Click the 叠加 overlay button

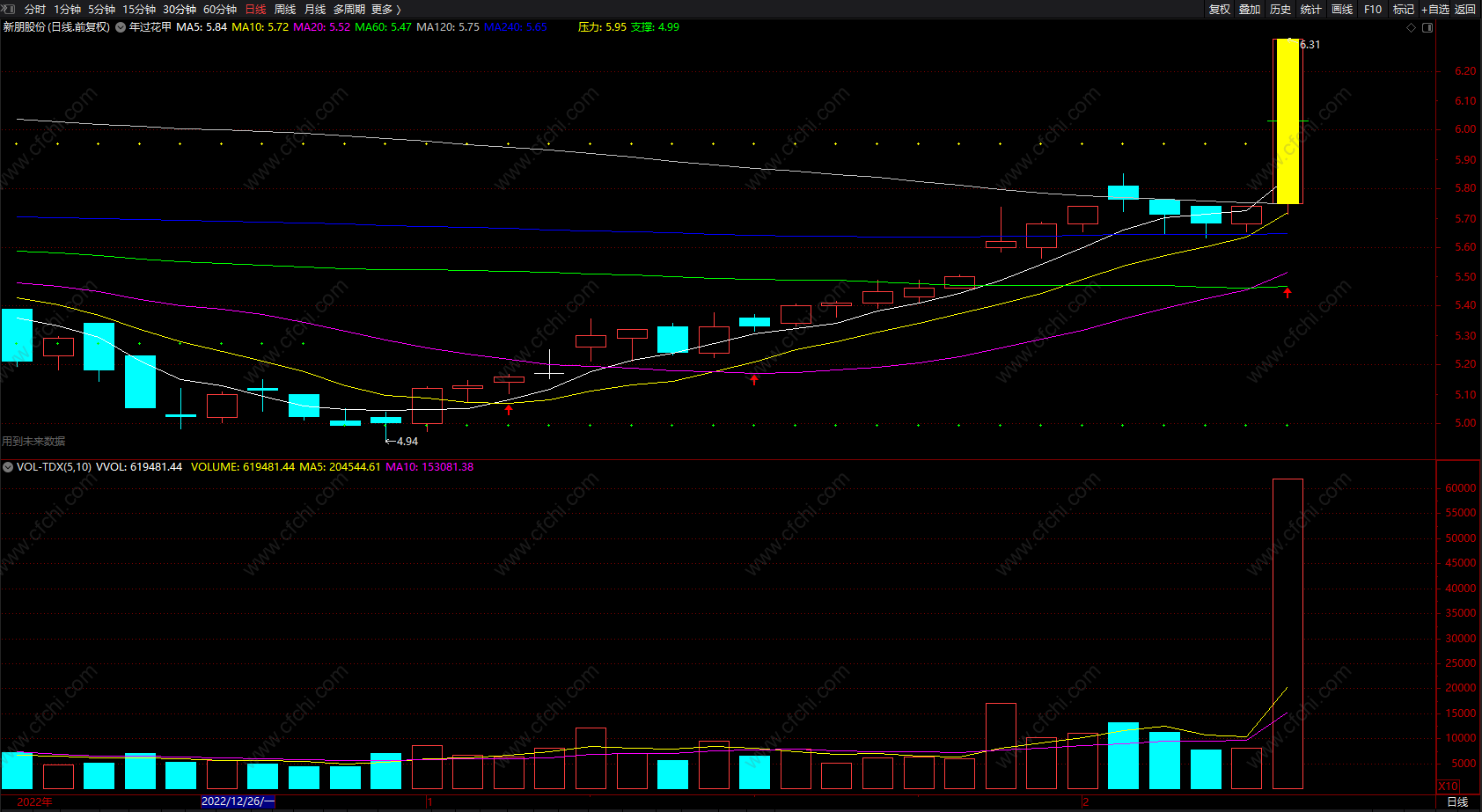(x=1250, y=9)
